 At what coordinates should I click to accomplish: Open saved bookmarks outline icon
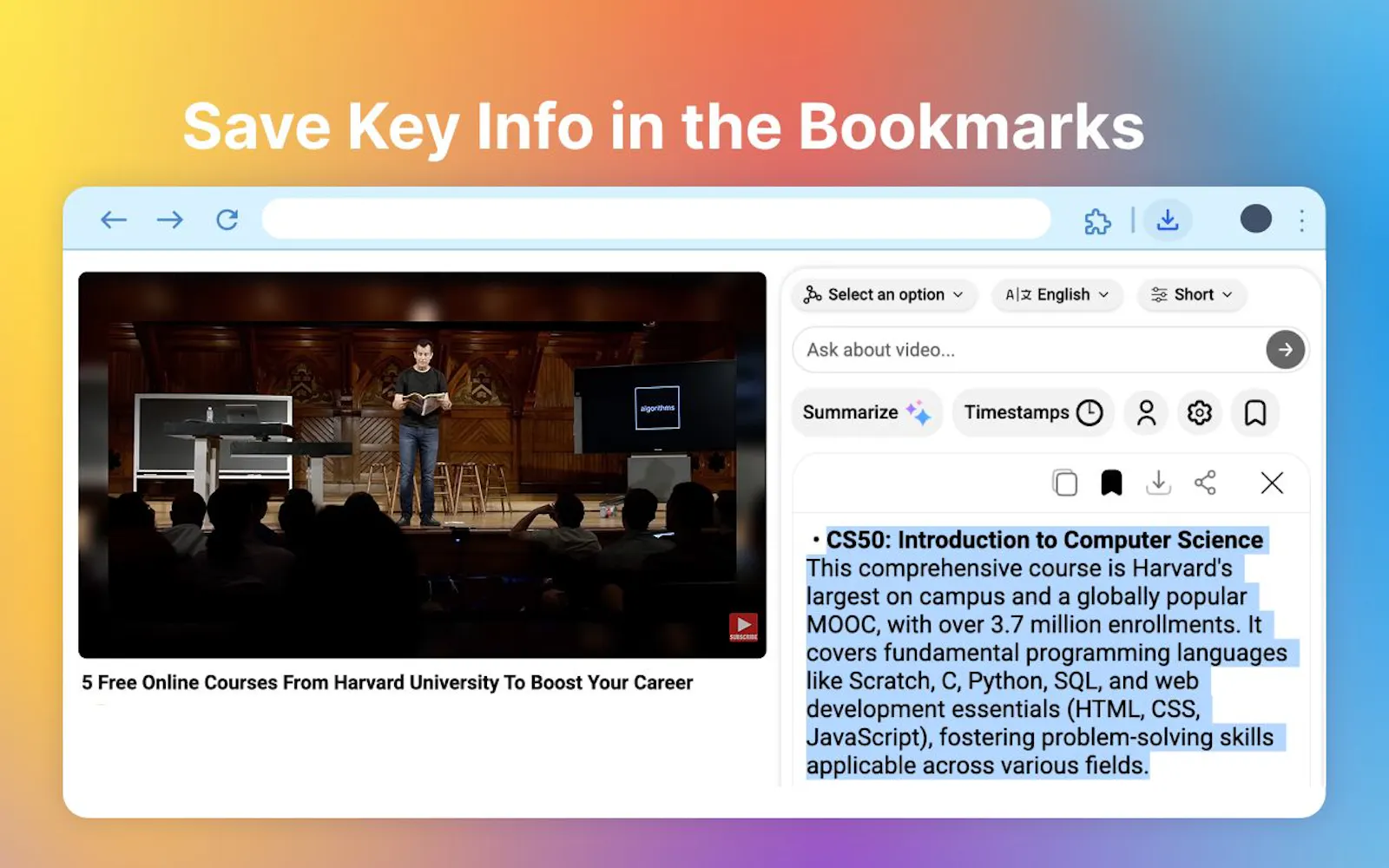(x=1255, y=412)
